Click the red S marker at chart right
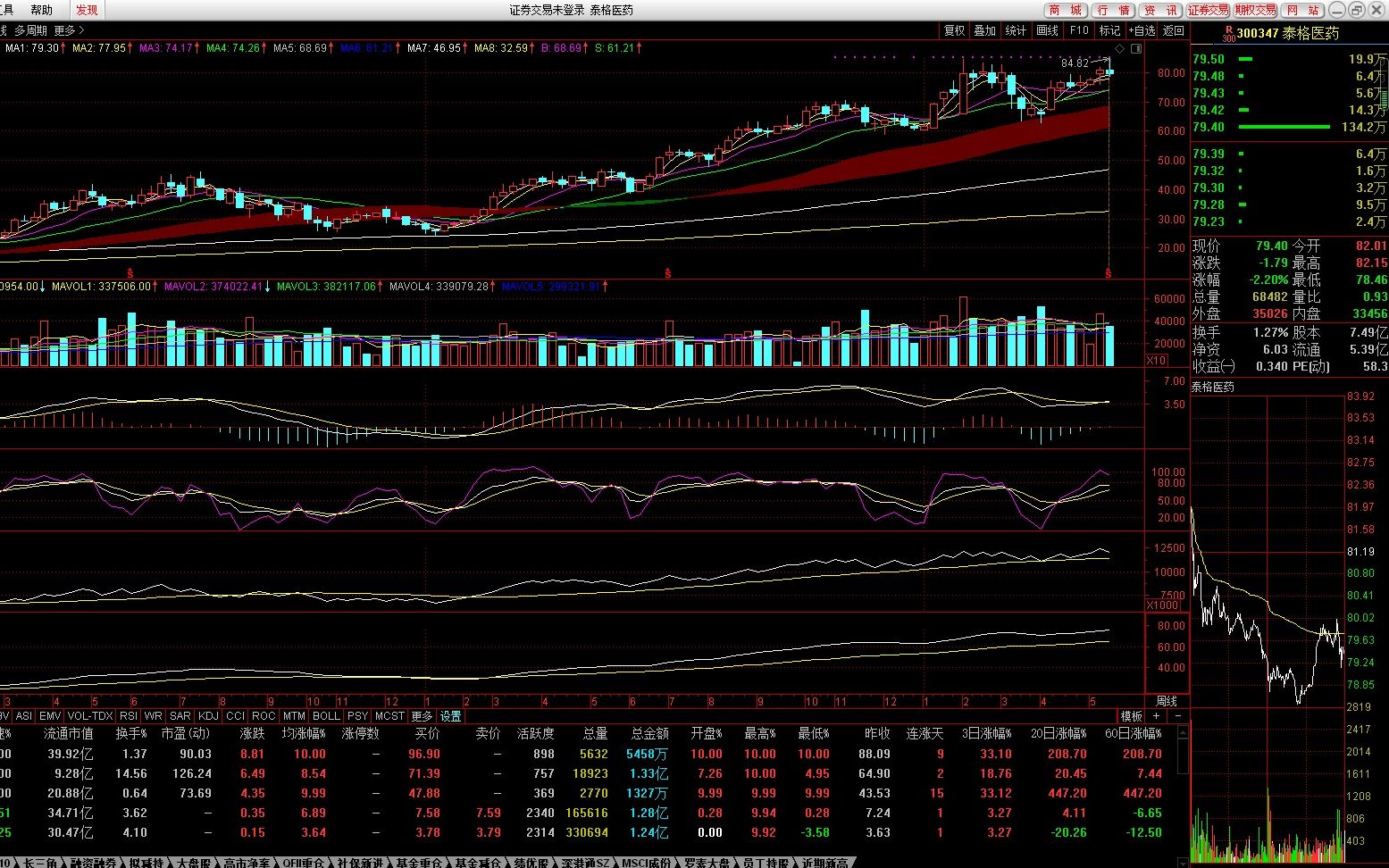Viewport: 1389px width, 868px height. pyautogui.click(x=1109, y=272)
